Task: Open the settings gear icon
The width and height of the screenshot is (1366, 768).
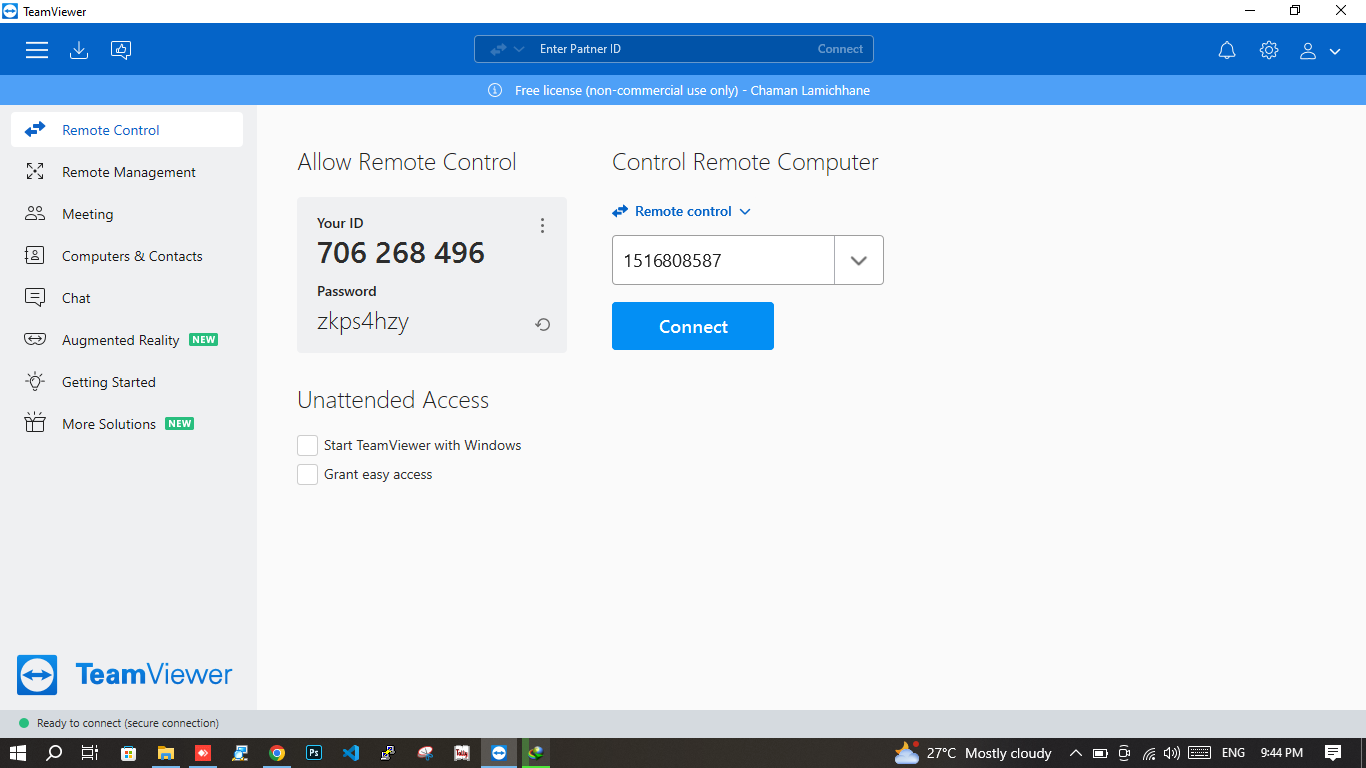Action: coord(1269,50)
